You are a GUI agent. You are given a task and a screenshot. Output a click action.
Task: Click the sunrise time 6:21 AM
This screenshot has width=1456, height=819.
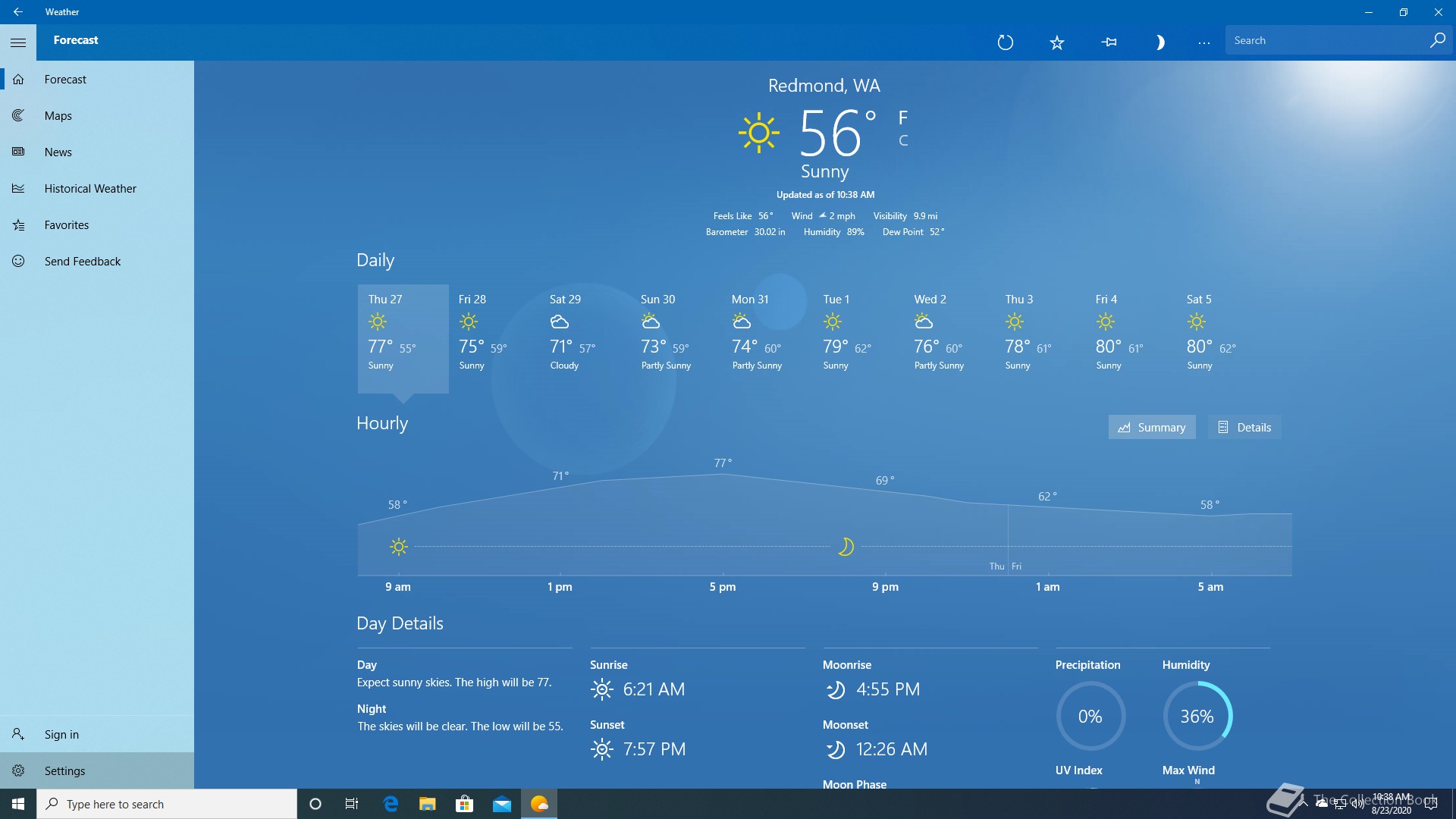pyautogui.click(x=654, y=689)
